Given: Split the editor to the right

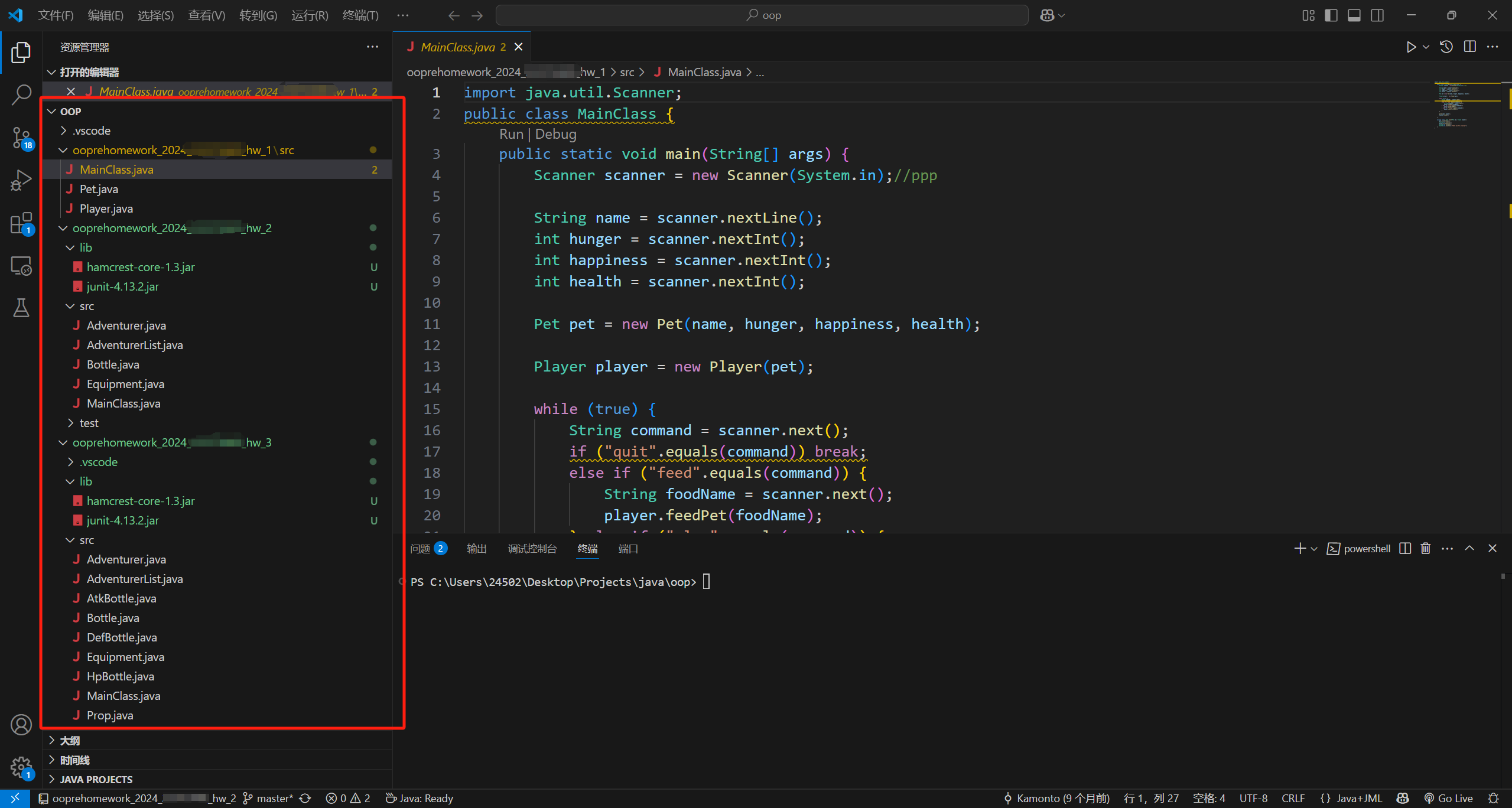Looking at the screenshot, I should (1469, 47).
